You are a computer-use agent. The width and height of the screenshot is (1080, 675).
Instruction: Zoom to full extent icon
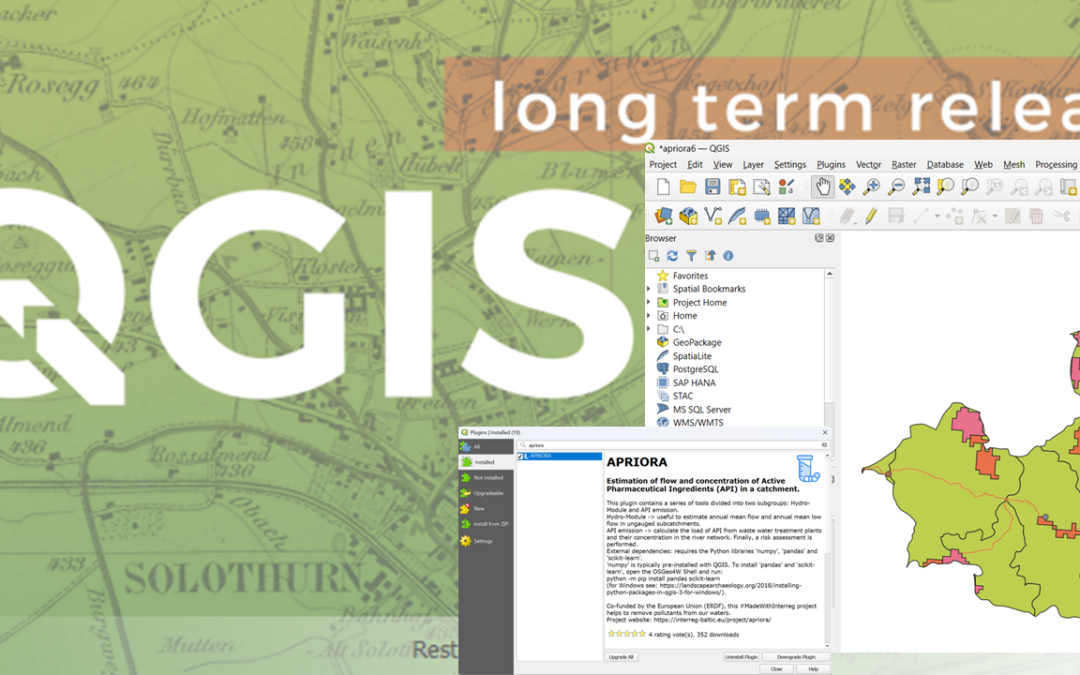click(921, 187)
